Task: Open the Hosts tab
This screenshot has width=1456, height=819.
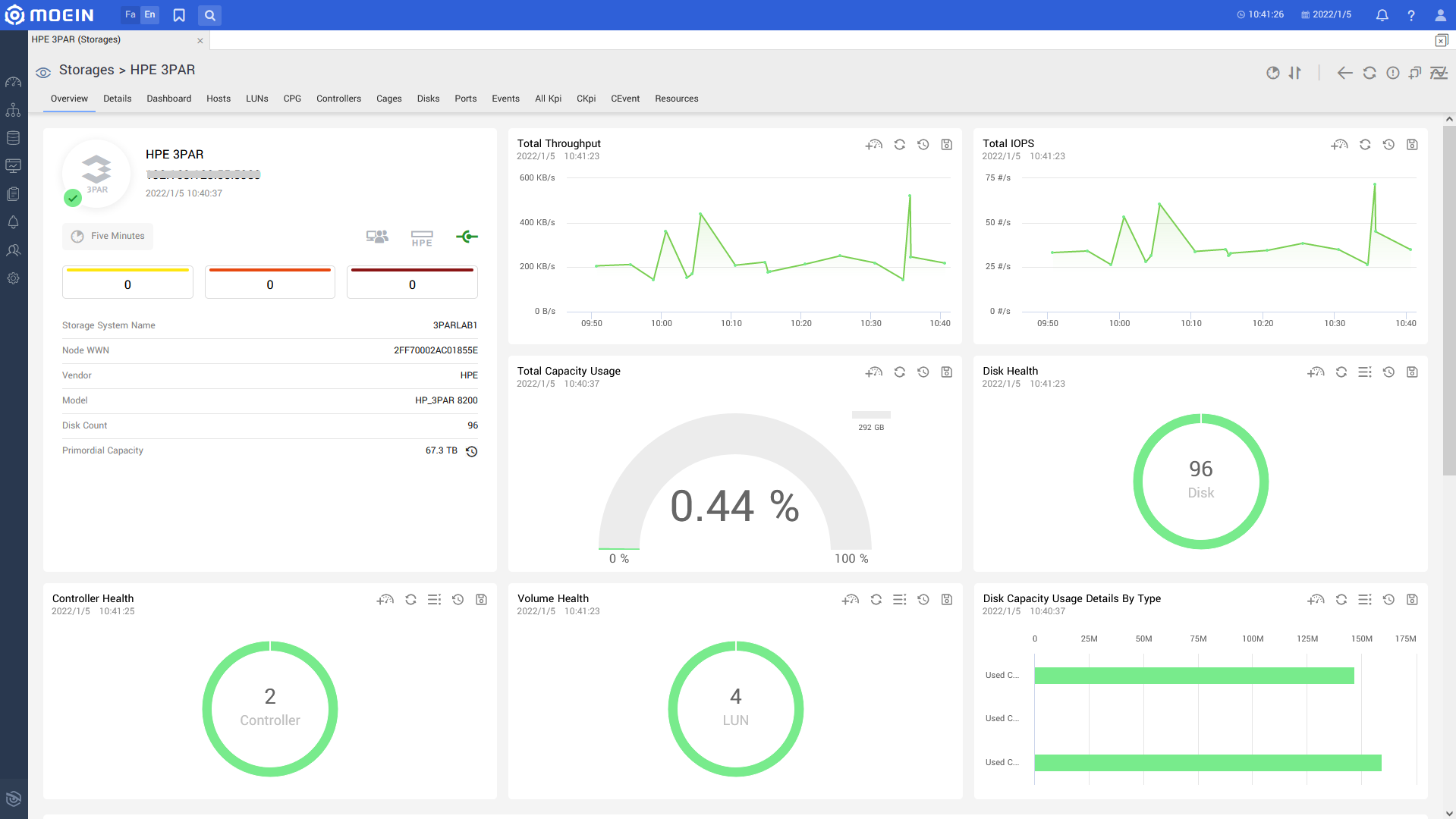Action: 219,99
